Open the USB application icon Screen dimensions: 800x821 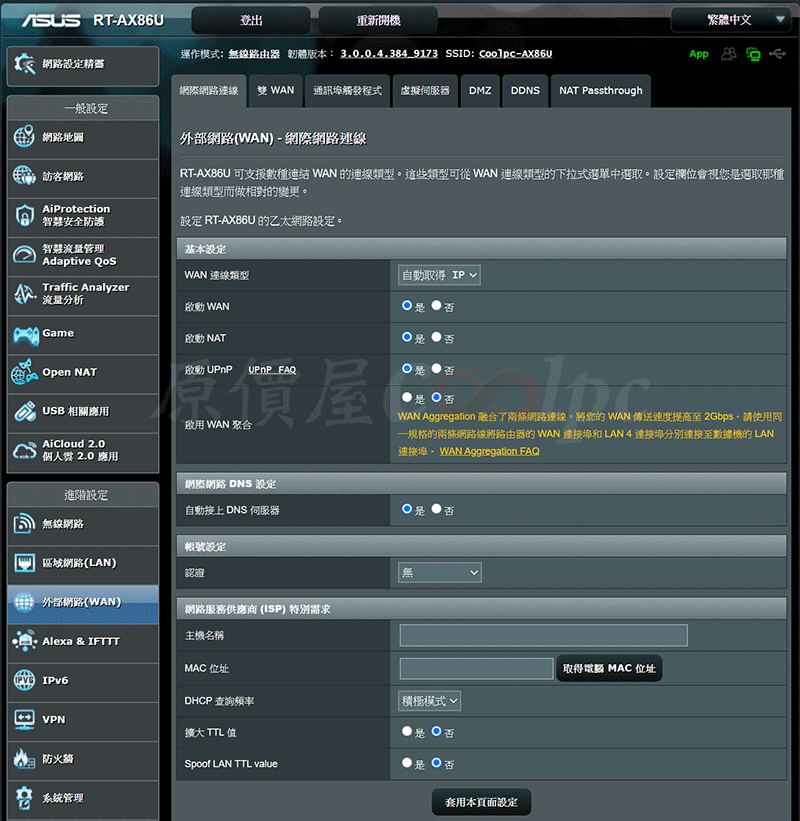pyautogui.click(x=24, y=411)
